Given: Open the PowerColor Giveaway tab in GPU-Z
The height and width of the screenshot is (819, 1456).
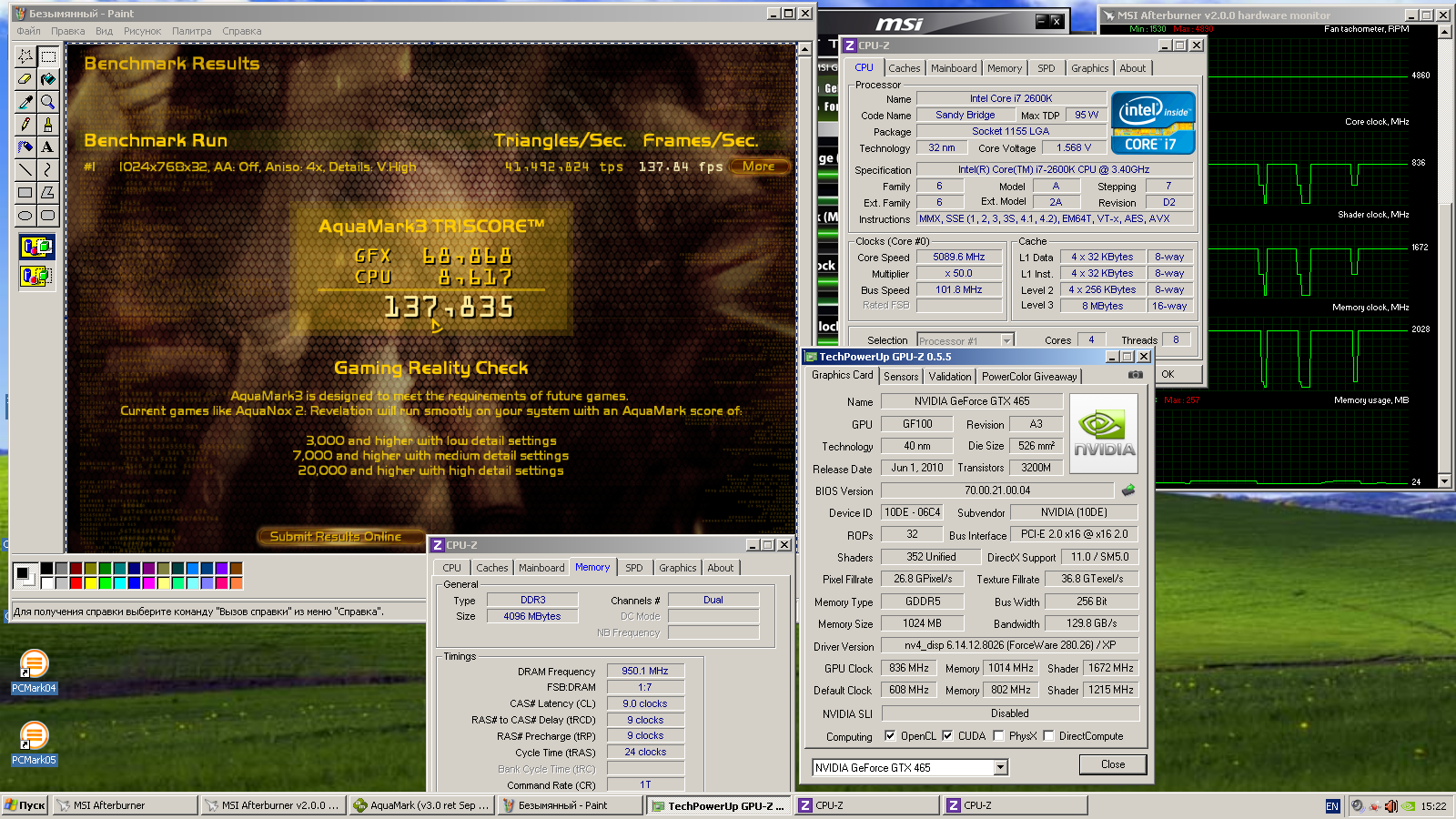Looking at the screenshot, I should point(1028,377).
